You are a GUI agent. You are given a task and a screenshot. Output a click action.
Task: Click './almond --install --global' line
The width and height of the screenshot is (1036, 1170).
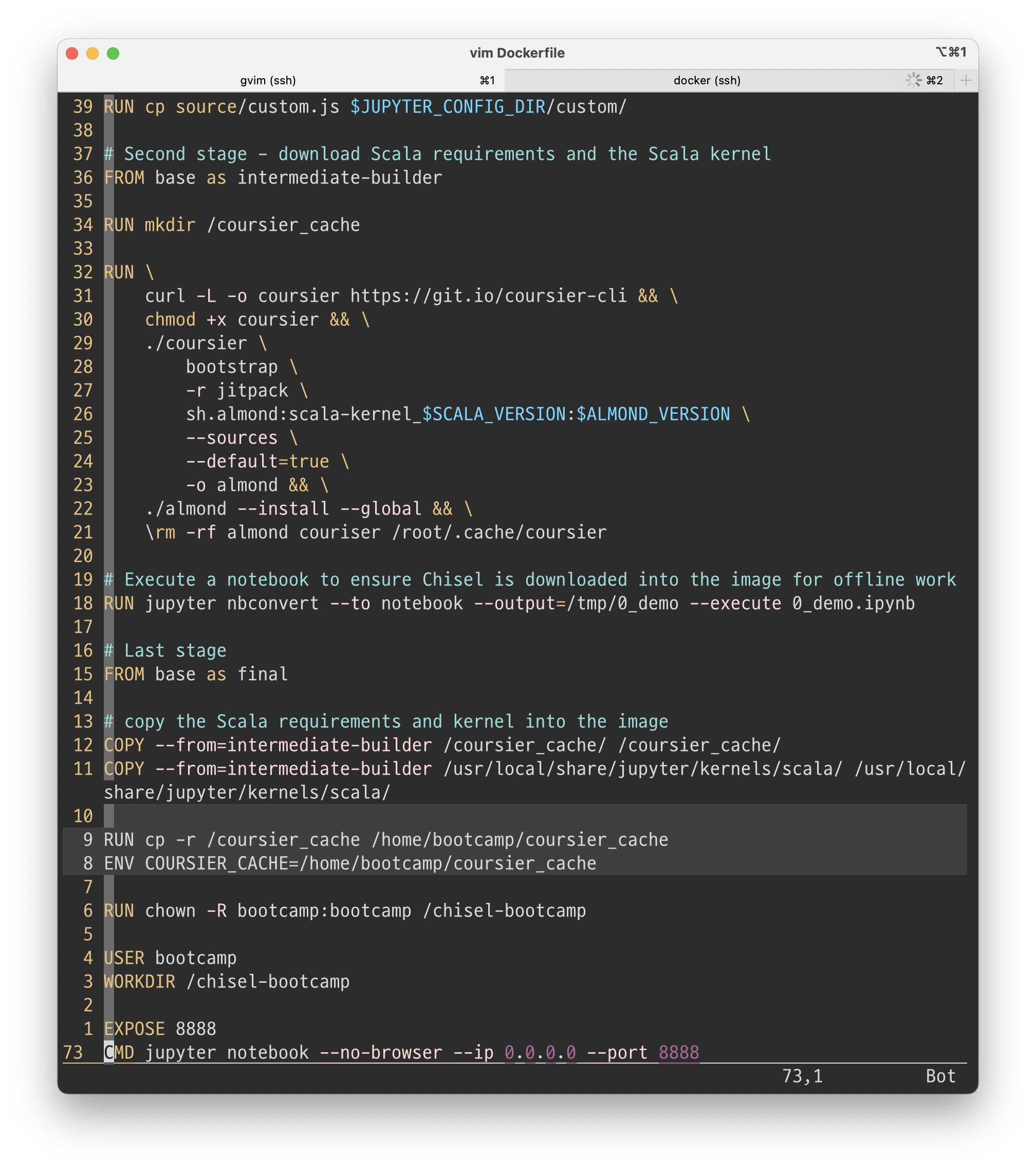(x=308, y=509)
